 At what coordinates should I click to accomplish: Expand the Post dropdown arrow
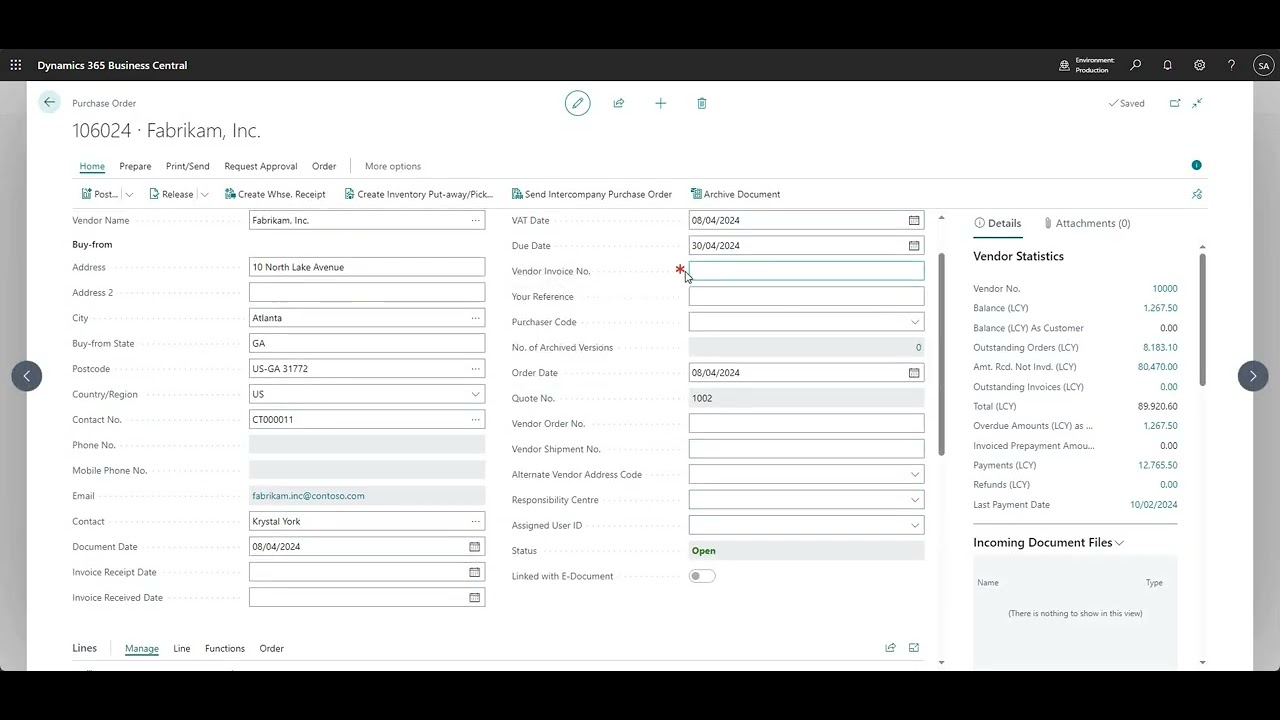129,194
